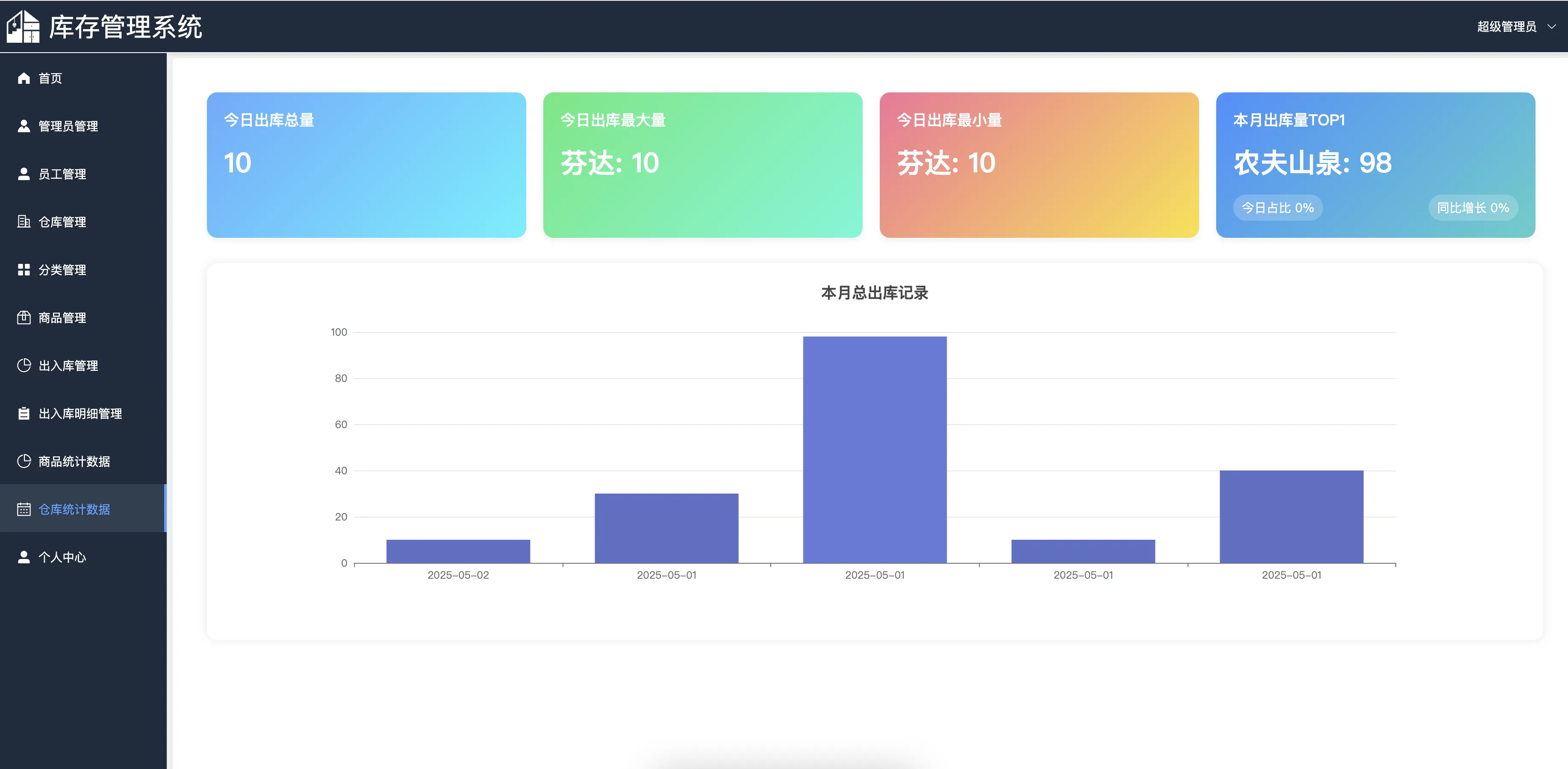Click the tallest bar in the chart
This screenshot has height=769, width=1568.
point(874,450)
